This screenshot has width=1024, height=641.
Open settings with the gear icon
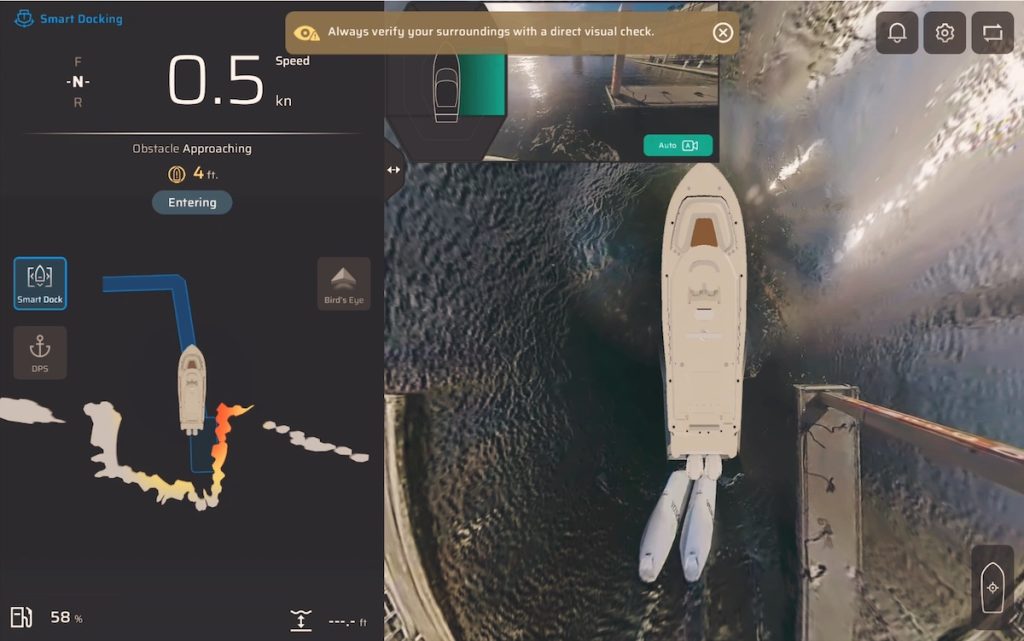(x=944, y=32)
